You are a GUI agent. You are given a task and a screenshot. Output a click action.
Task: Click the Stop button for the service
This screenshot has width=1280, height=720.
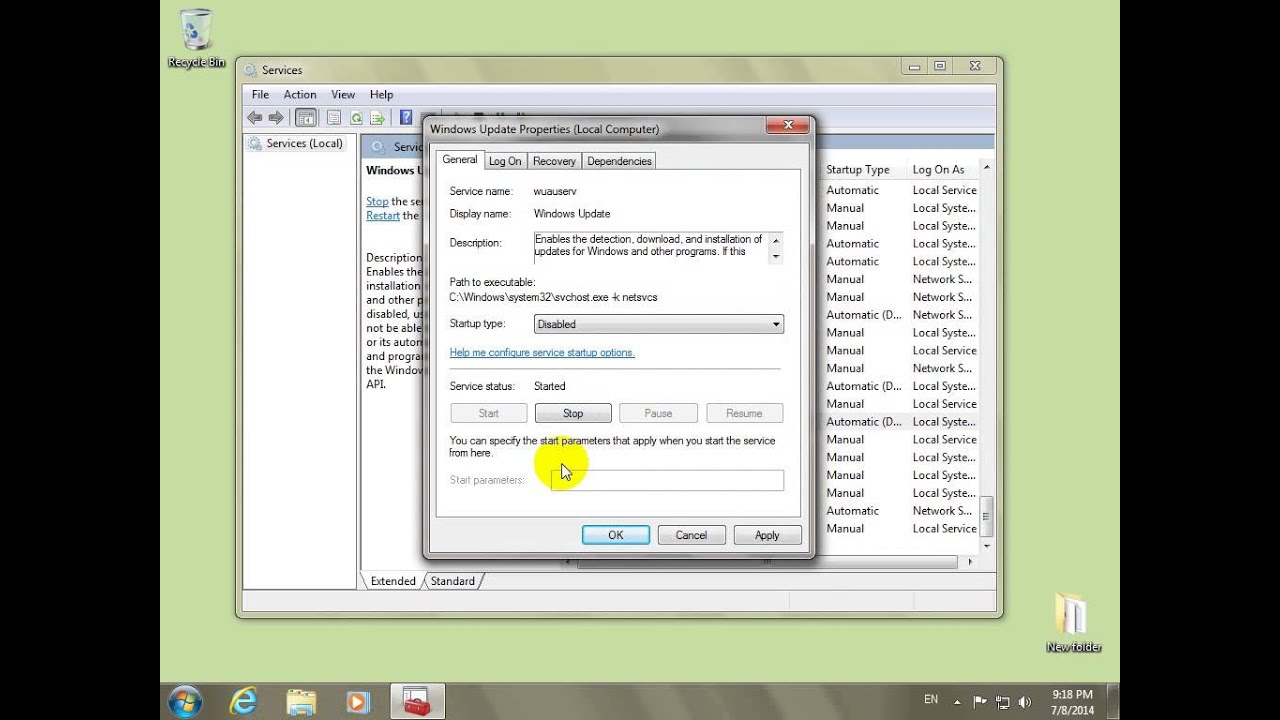pos(573,413)
